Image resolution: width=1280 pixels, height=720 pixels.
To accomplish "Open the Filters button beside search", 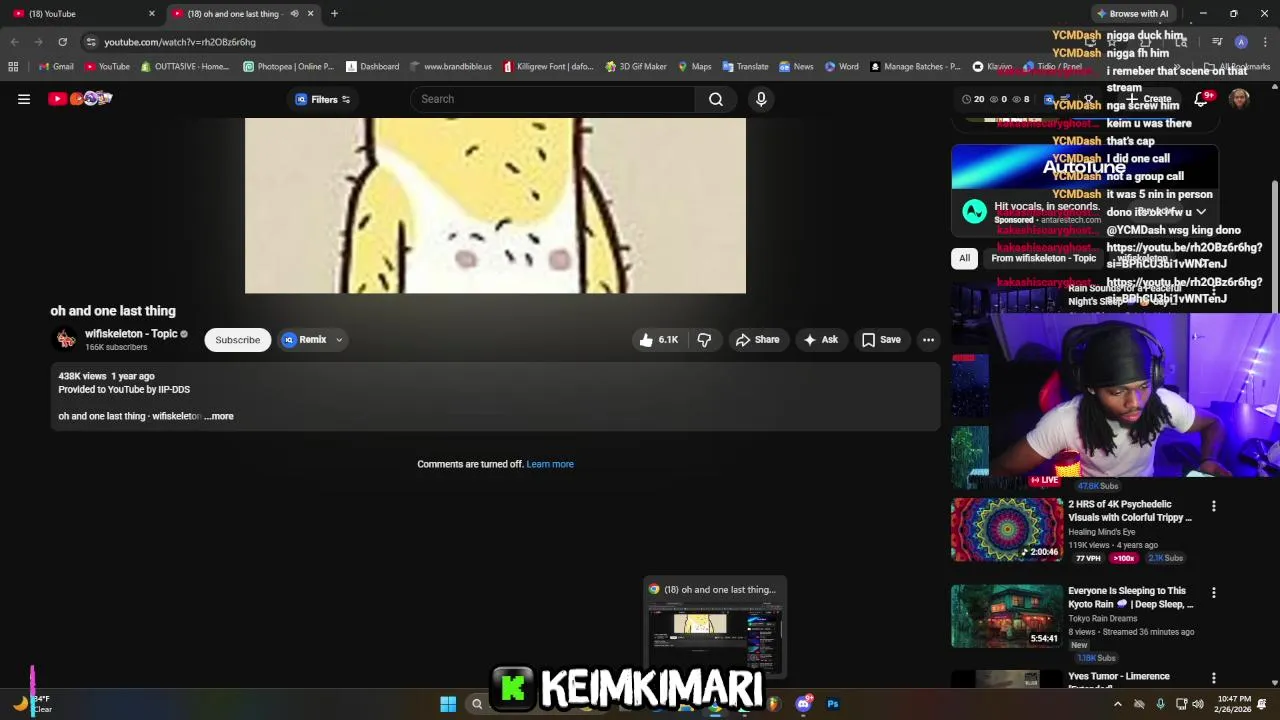I will [x=322, y=99].
